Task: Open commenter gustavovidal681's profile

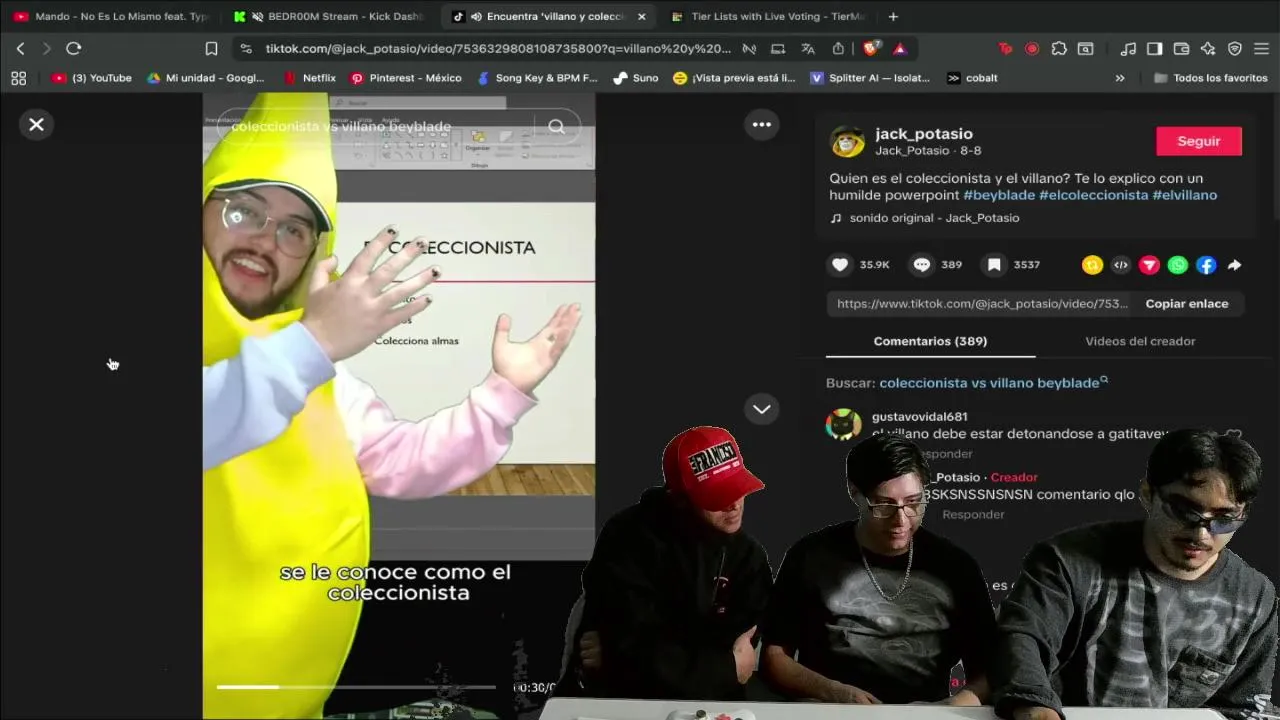Action: [919, 417]
